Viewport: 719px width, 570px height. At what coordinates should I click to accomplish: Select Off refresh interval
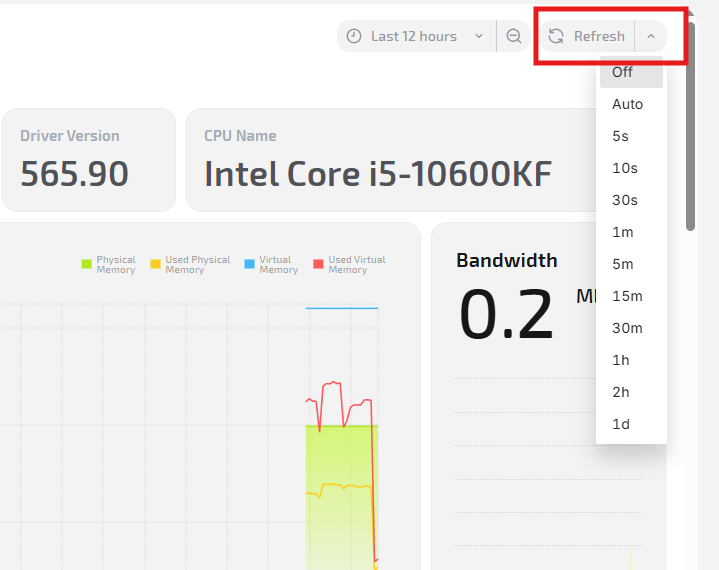click(623, 72)
